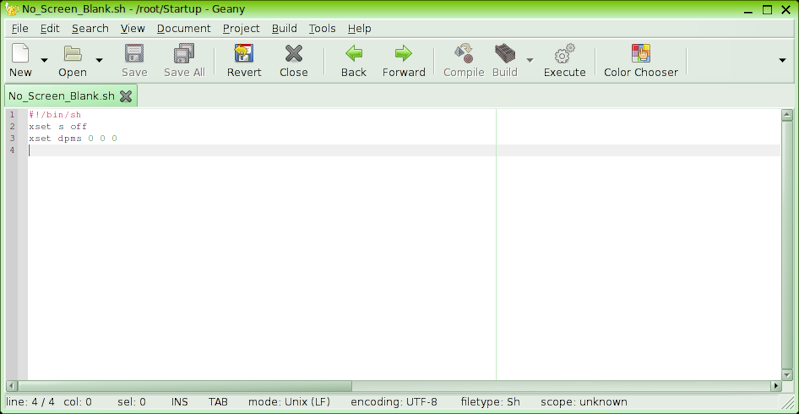
Task: Click the Geany application icon in title bar
Action: (x=11, y=9)
